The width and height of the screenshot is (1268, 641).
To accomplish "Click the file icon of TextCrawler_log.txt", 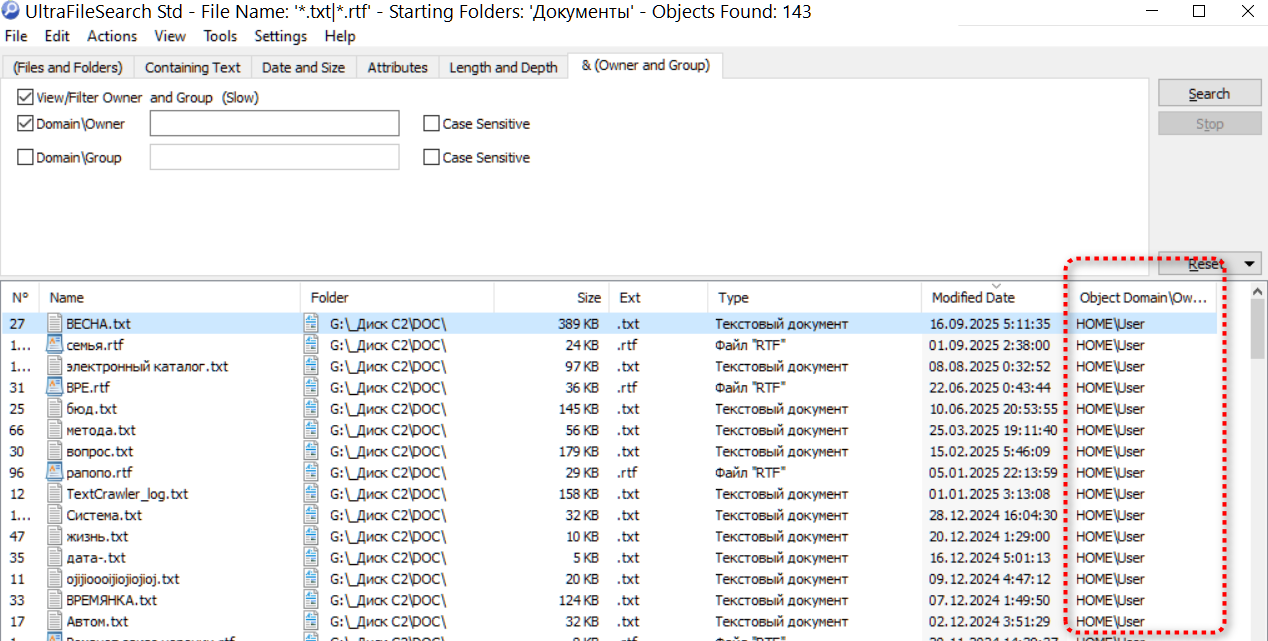I will [x=55, y=494].
